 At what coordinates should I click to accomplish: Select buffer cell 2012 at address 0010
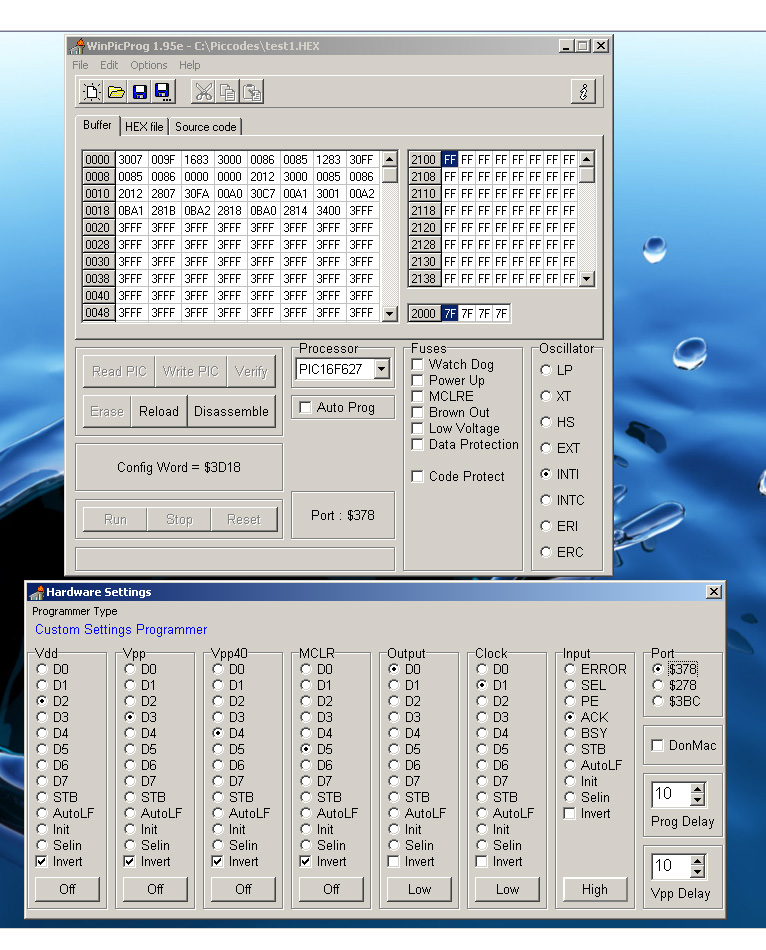click(x=130, y=193)
